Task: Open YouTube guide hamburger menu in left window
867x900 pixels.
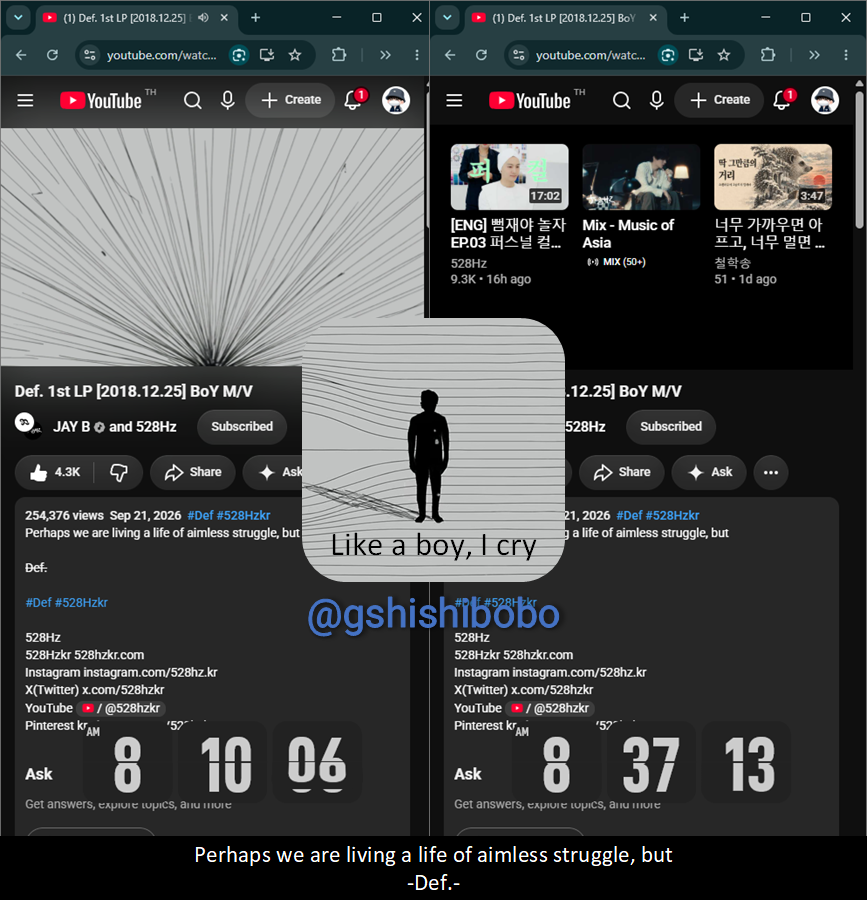Action: click(25, 100)
